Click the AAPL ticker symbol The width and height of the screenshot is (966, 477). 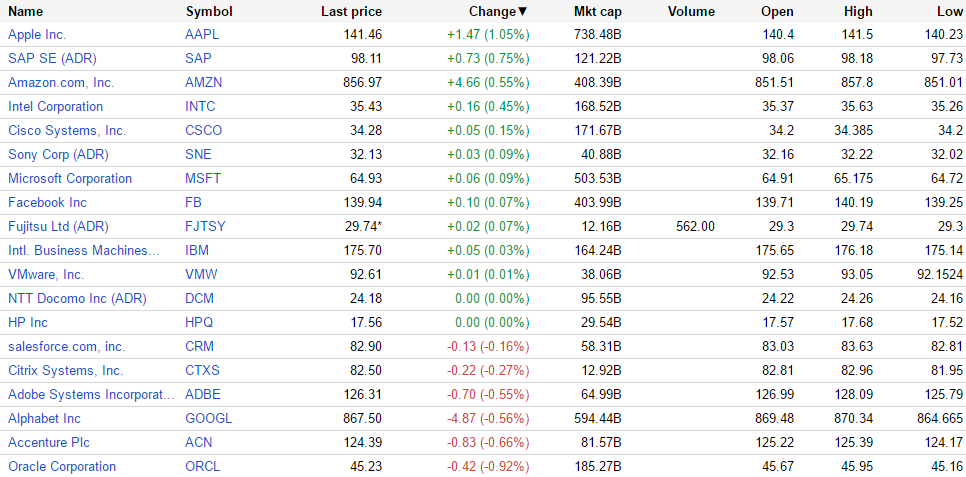201,35
